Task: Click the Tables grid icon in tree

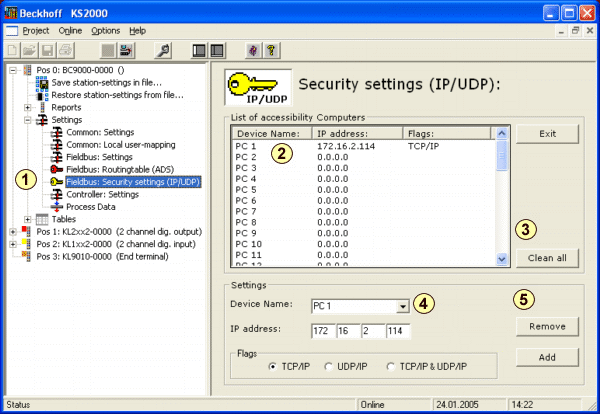Action: 42,219
